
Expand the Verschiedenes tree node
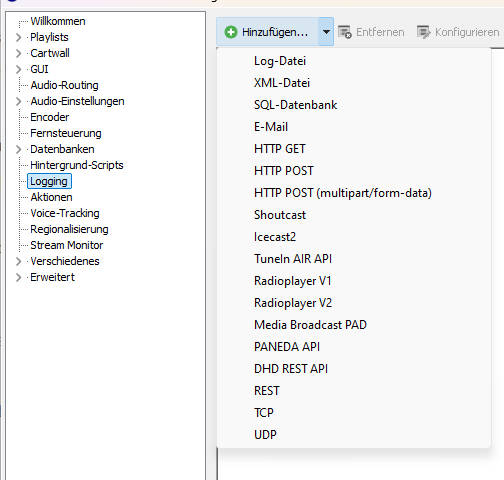[x=19, y=261]
